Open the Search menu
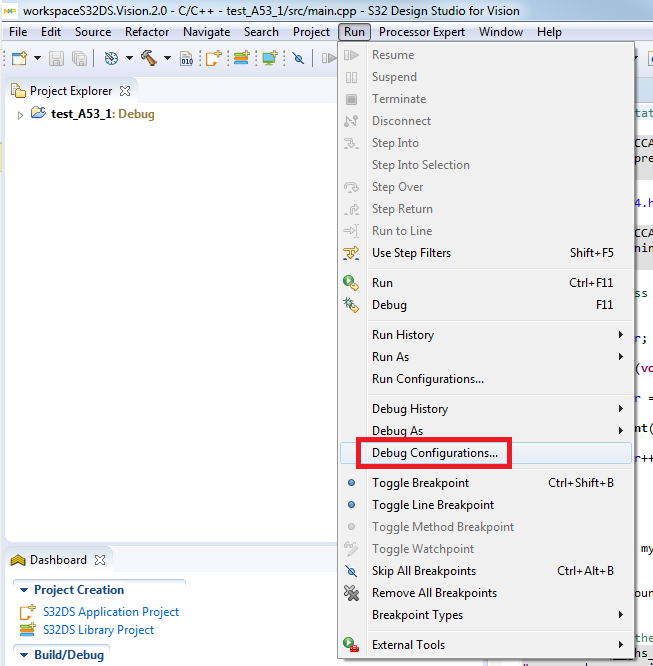Viewport: 653px width, 666px height. (261, 32)
